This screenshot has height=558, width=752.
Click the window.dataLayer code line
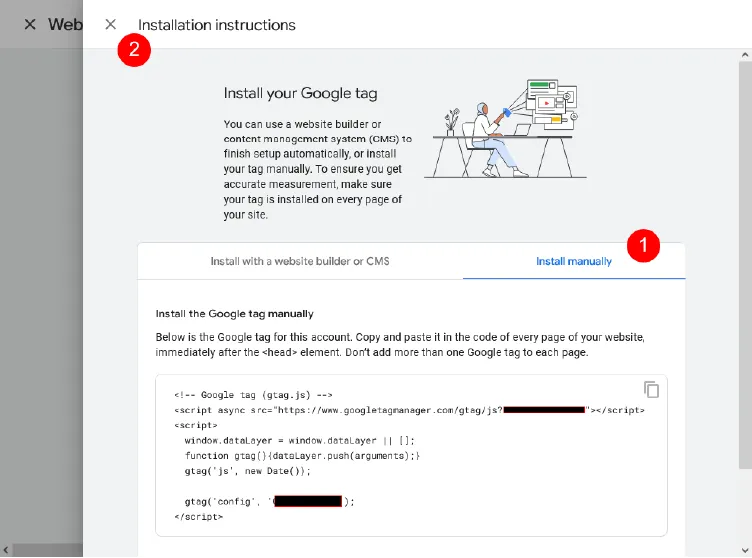point(299,440)
